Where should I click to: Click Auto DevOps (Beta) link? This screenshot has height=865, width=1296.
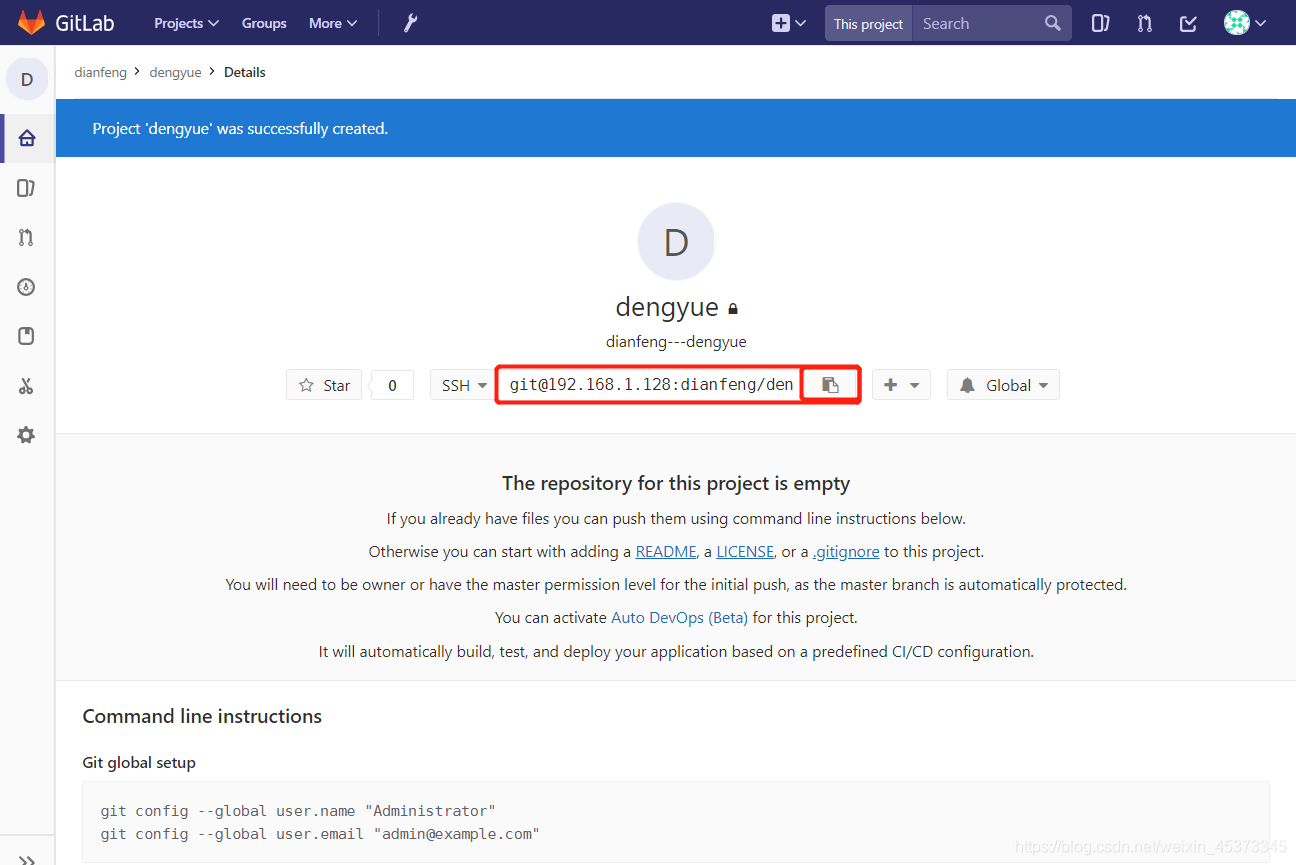point(679,618)
